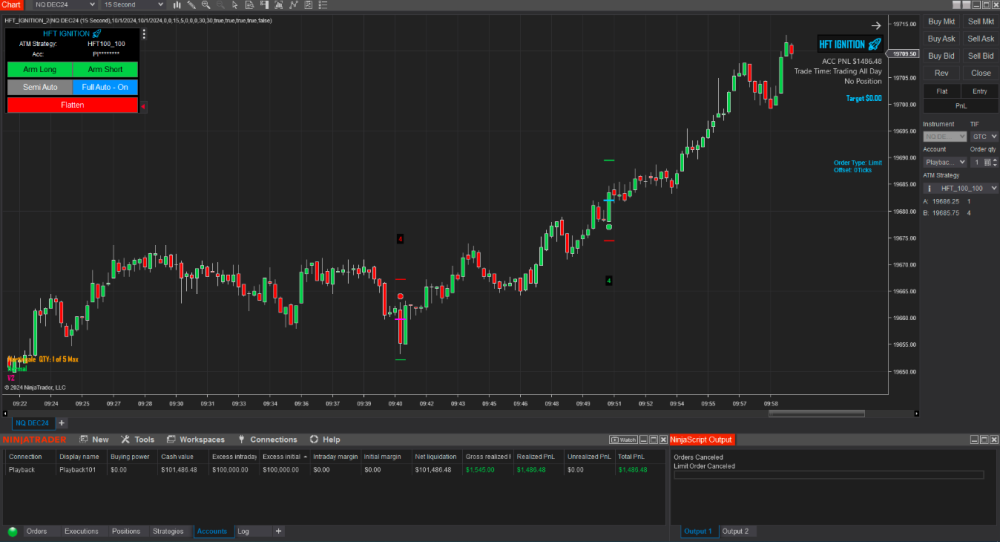Image resolution: width=1000 pixels, height=542 pixels.
Task: Click the Sell Ask button
Action: [981, 39]
